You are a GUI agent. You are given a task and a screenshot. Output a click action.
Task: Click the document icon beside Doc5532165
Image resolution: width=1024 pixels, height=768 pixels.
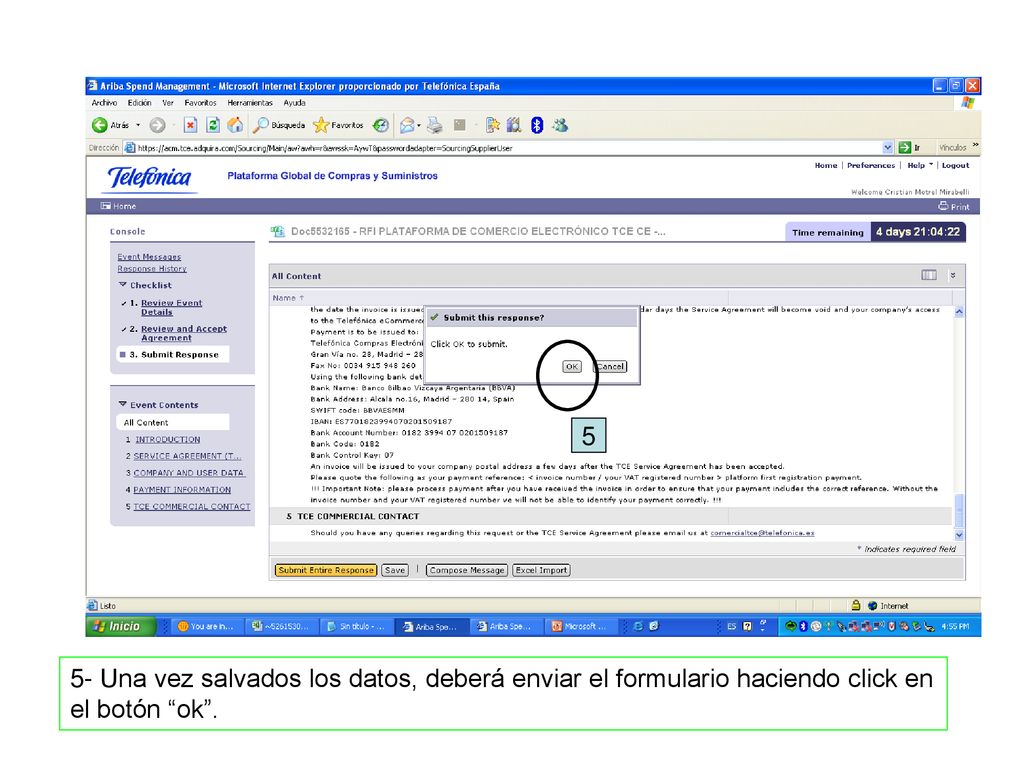point(278,231)
